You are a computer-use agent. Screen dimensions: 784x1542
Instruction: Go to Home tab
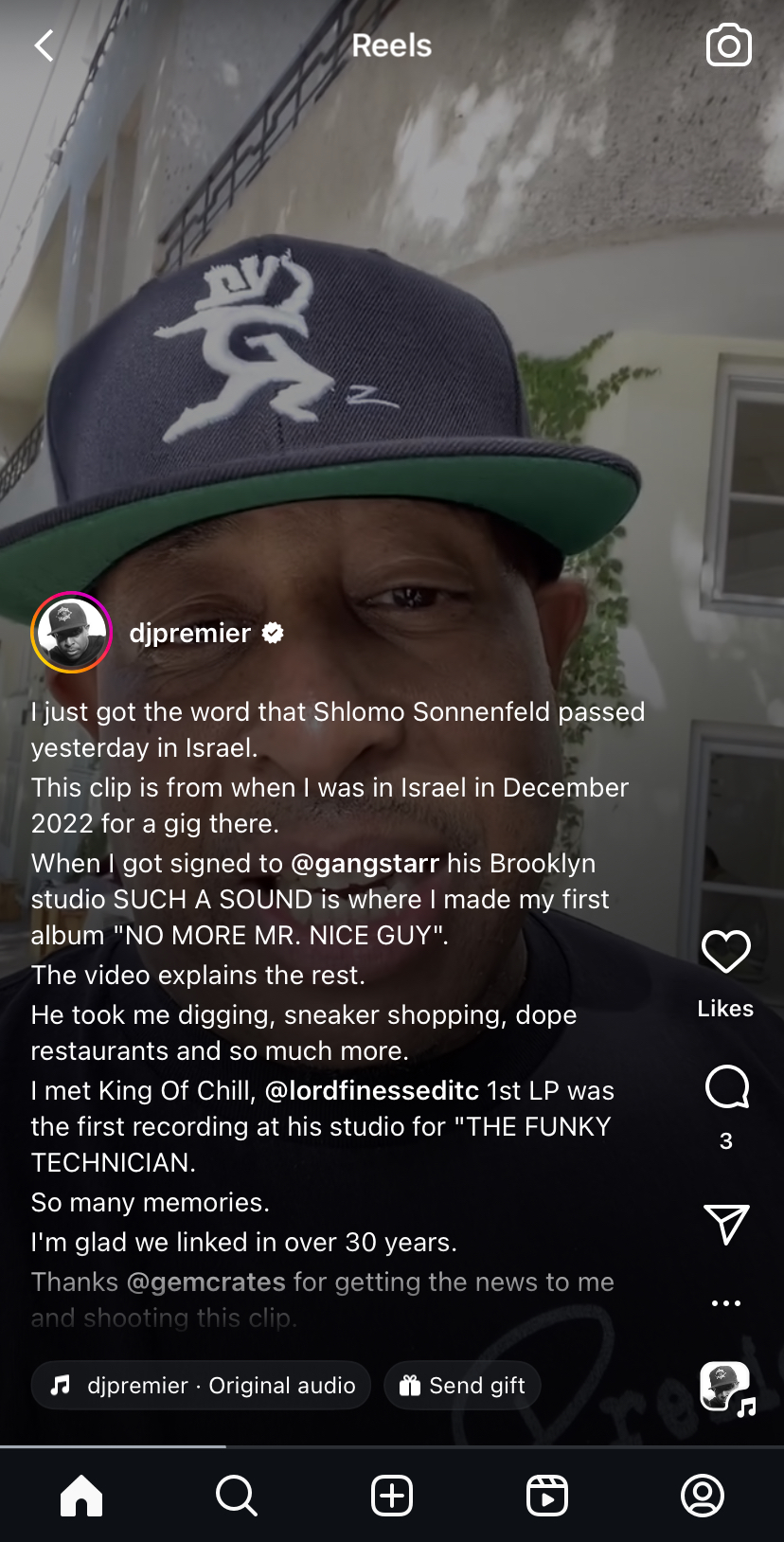81,1497
